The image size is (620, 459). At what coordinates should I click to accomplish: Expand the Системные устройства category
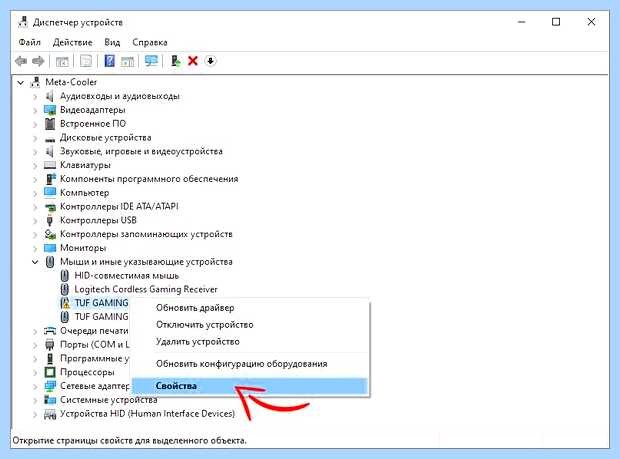(35, 400)
